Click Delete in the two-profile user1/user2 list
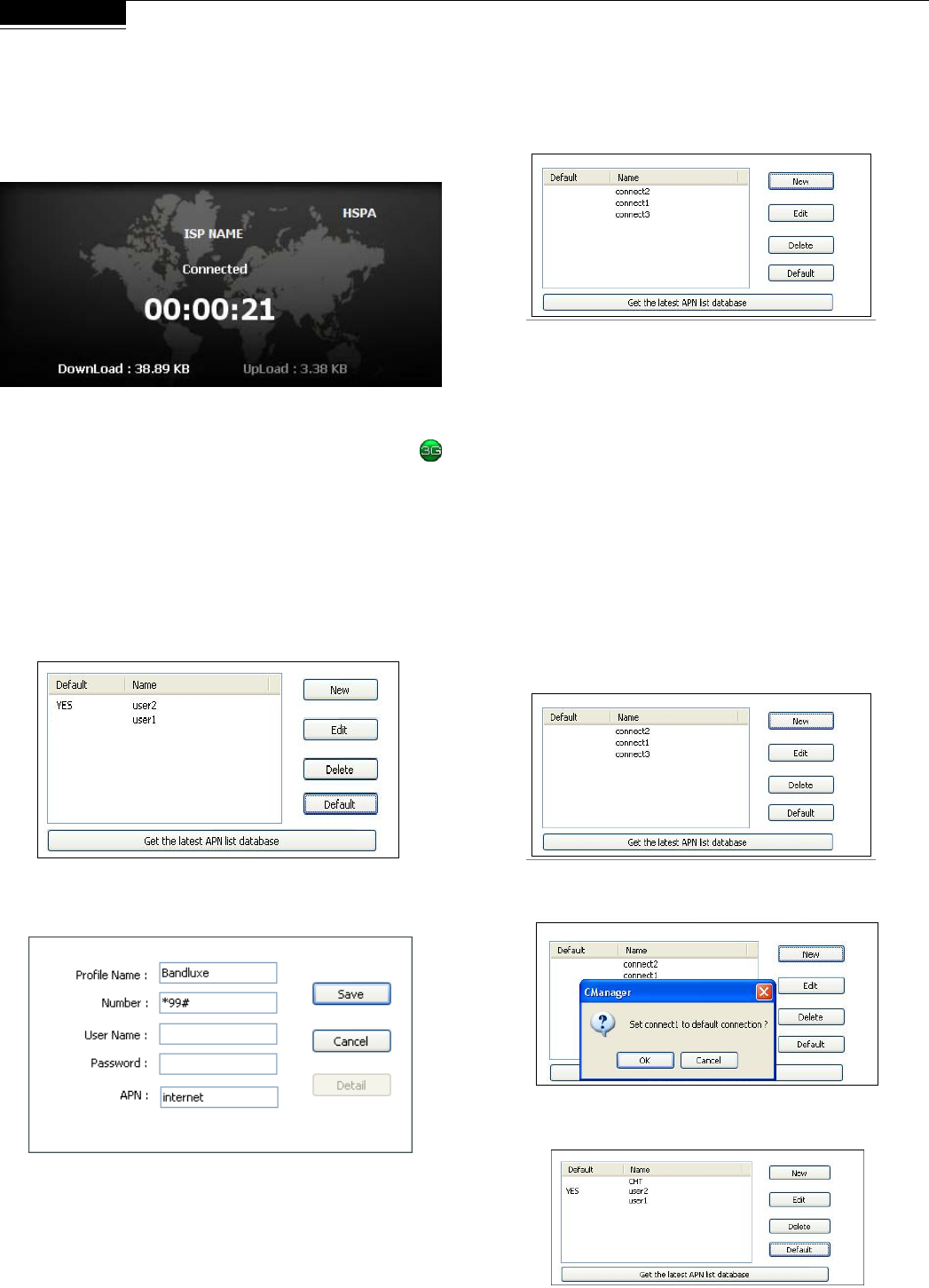Screen dimensions: 929x1288 (x=341, y=770)
